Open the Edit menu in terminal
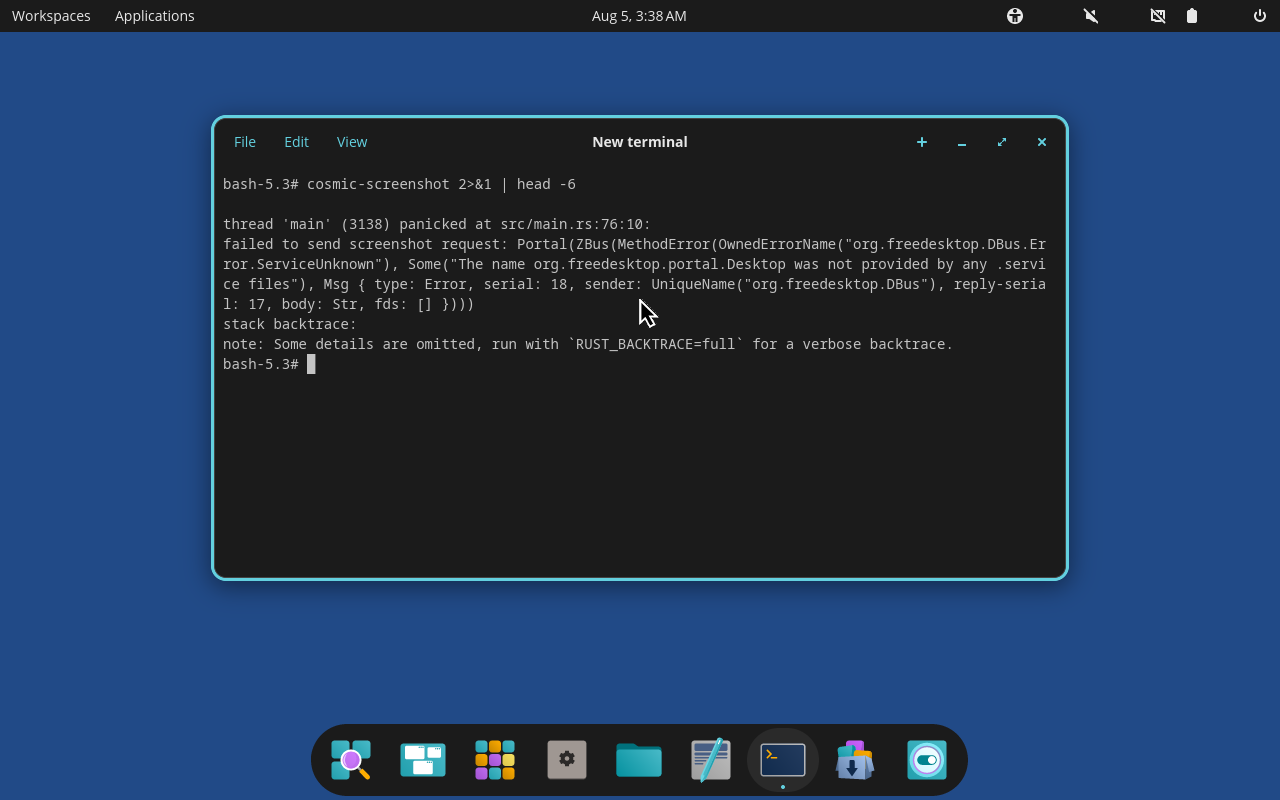 296,142
